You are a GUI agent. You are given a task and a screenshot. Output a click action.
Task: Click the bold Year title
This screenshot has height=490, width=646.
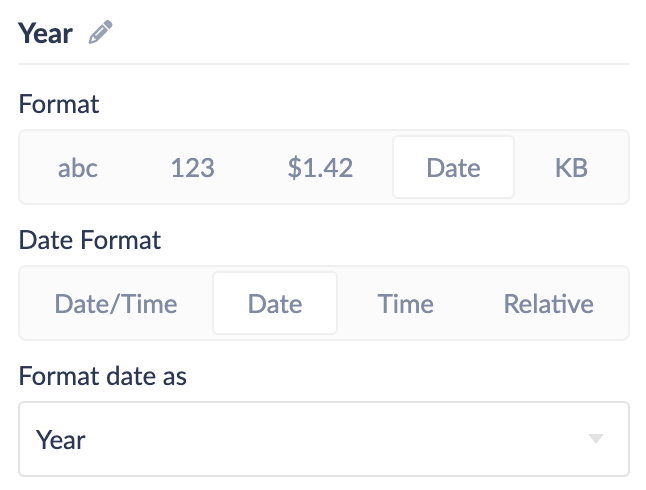(45, 33)
